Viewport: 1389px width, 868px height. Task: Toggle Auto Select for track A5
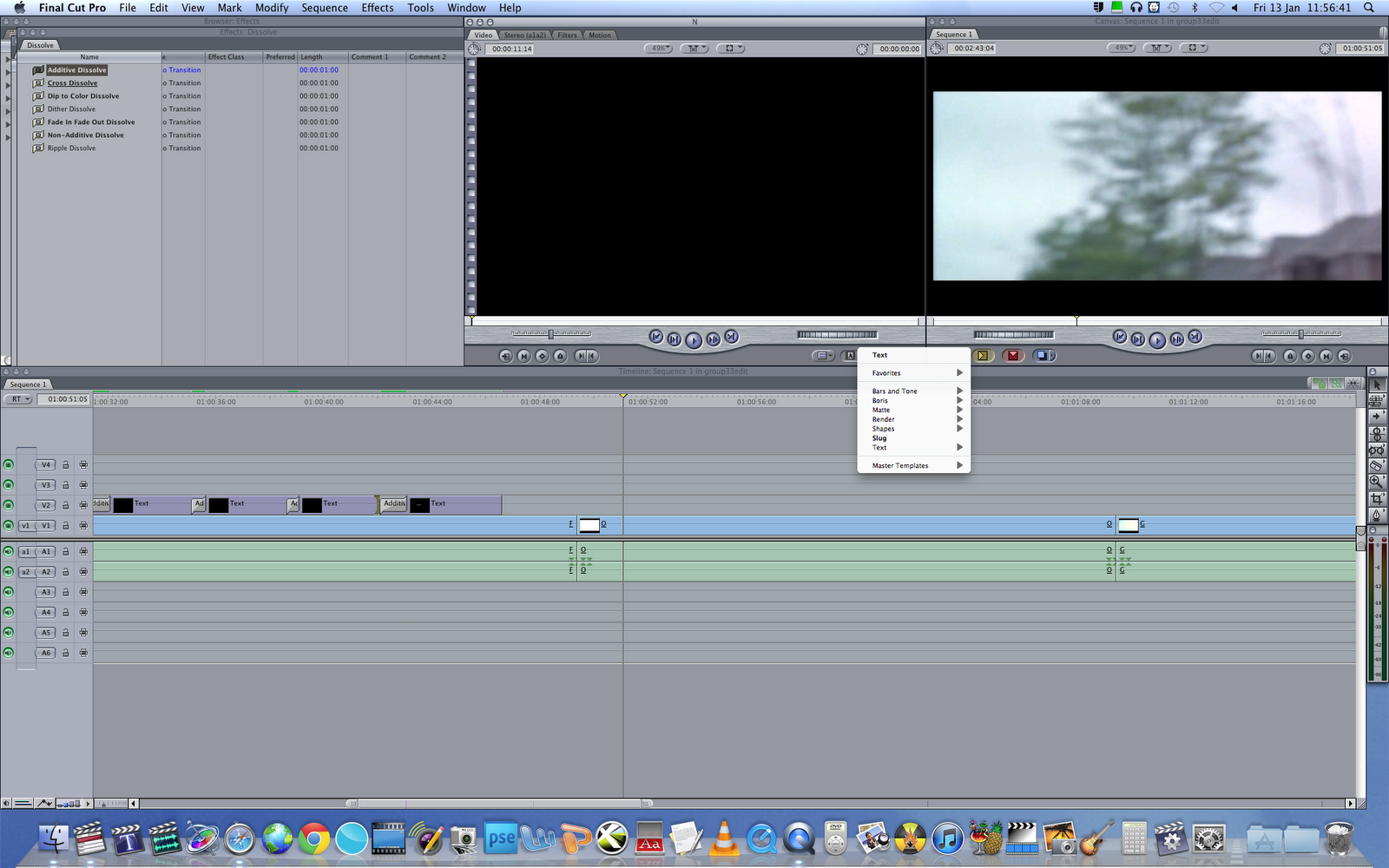(x=83, y=633)
